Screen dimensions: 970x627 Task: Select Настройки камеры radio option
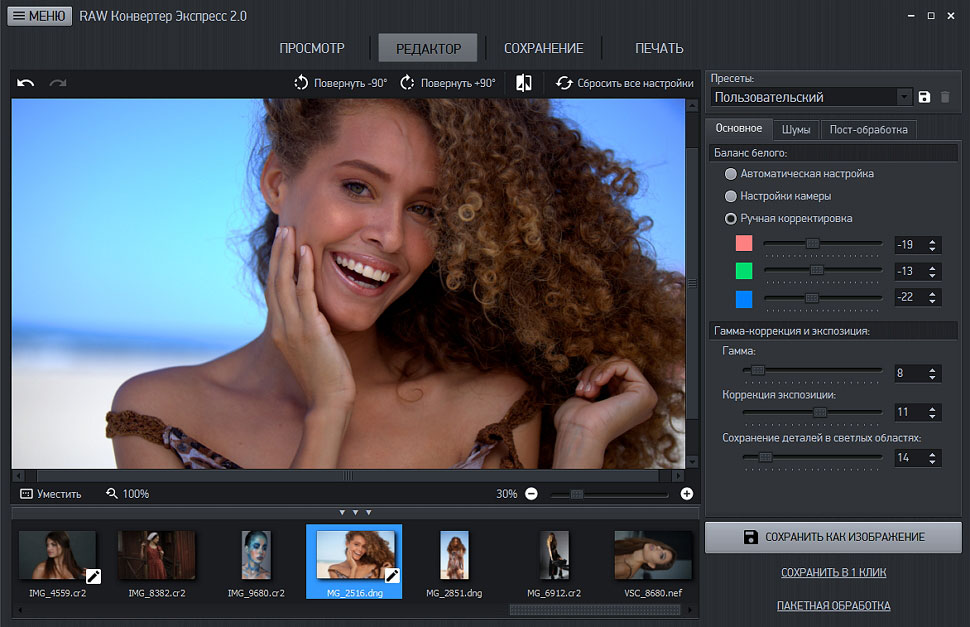[x=731, y=196]
